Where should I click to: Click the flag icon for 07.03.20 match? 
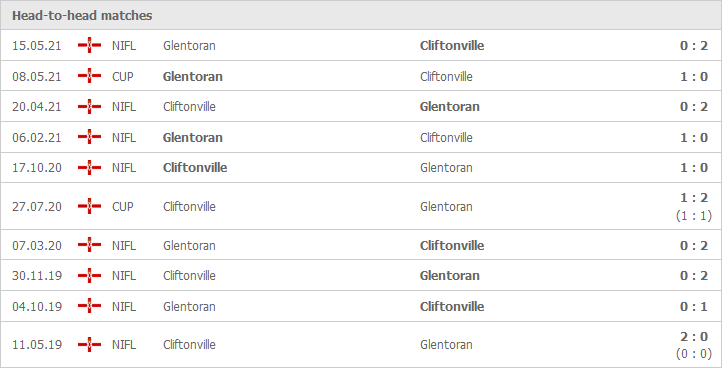89,245
